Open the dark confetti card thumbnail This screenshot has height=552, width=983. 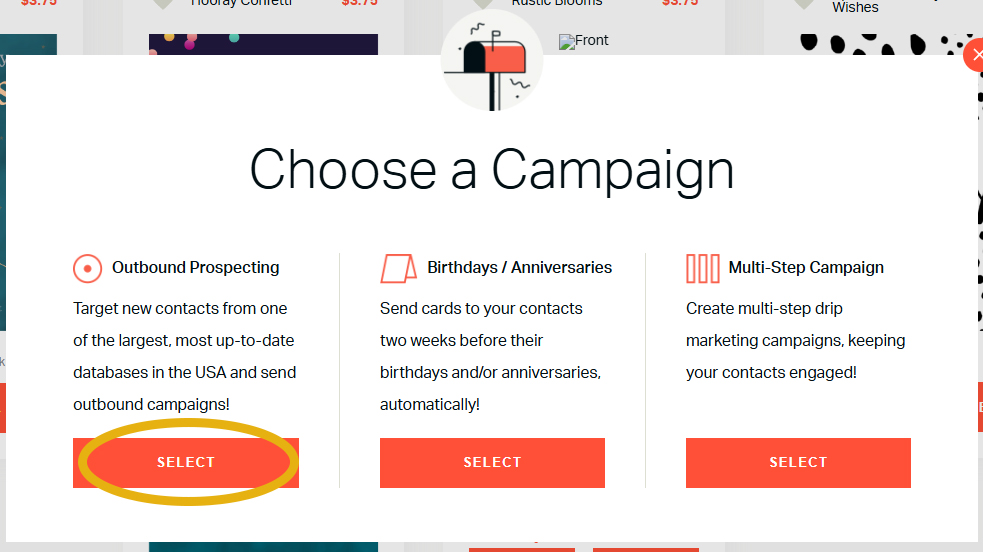pyautogui.click(x=263, y=44)
